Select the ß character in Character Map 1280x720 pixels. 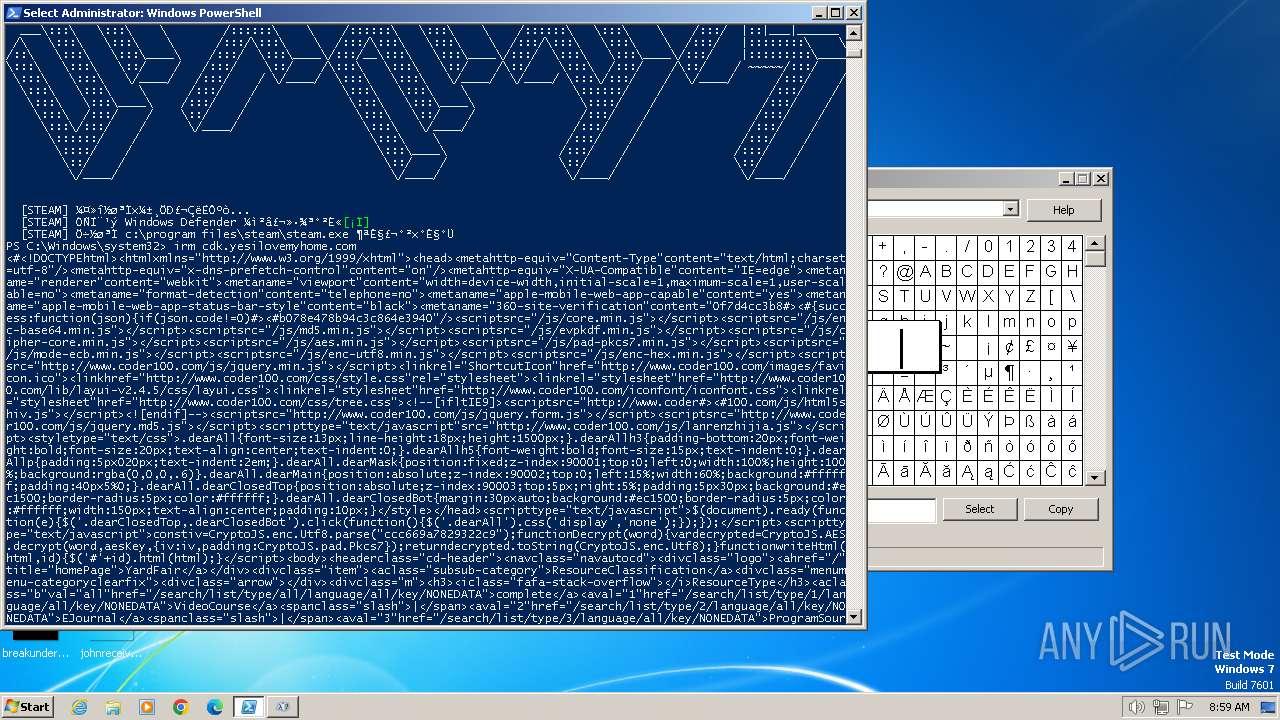click(1030, 422)
